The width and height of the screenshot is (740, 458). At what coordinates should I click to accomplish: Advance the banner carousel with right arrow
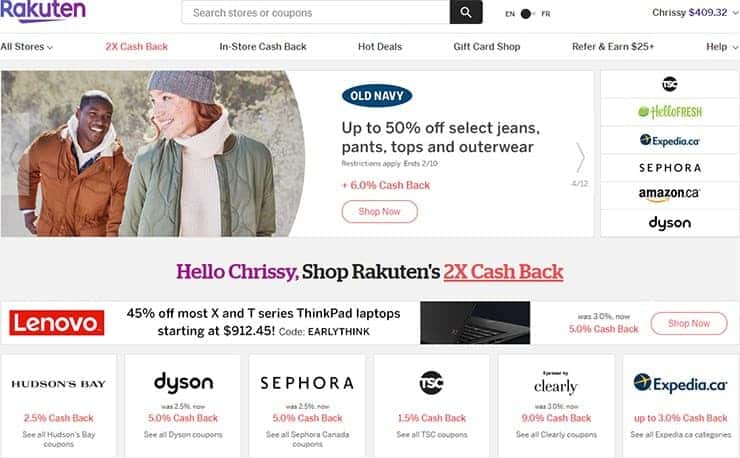580,157
